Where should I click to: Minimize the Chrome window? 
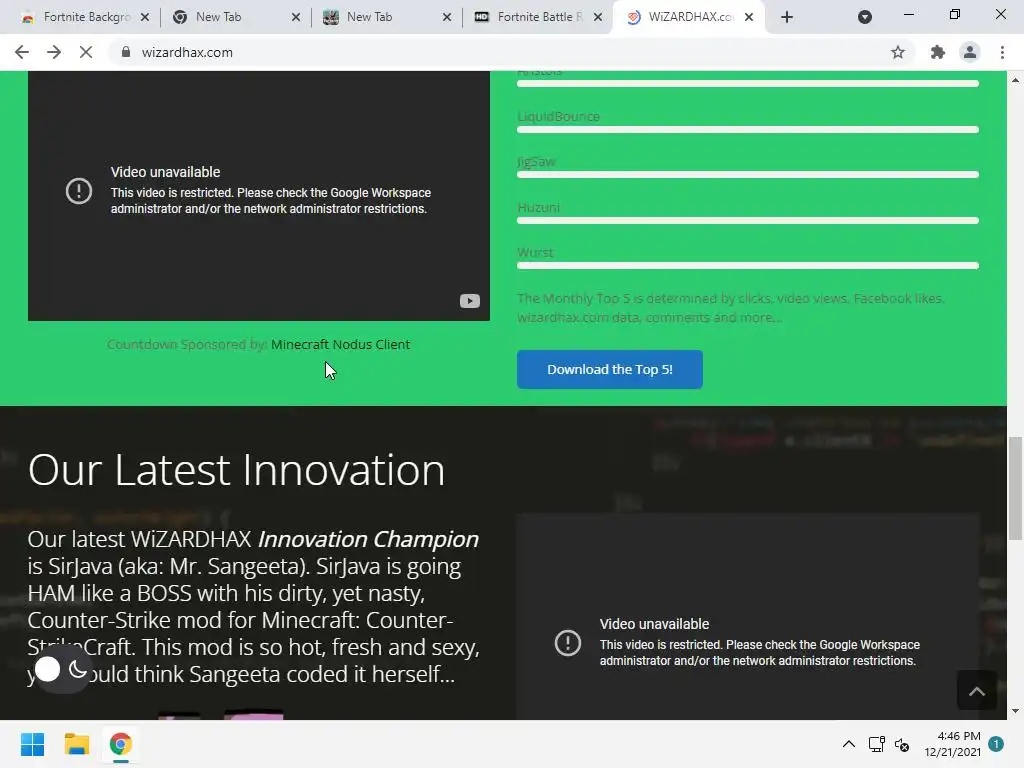pyautogui.click(x=908, y=14)
